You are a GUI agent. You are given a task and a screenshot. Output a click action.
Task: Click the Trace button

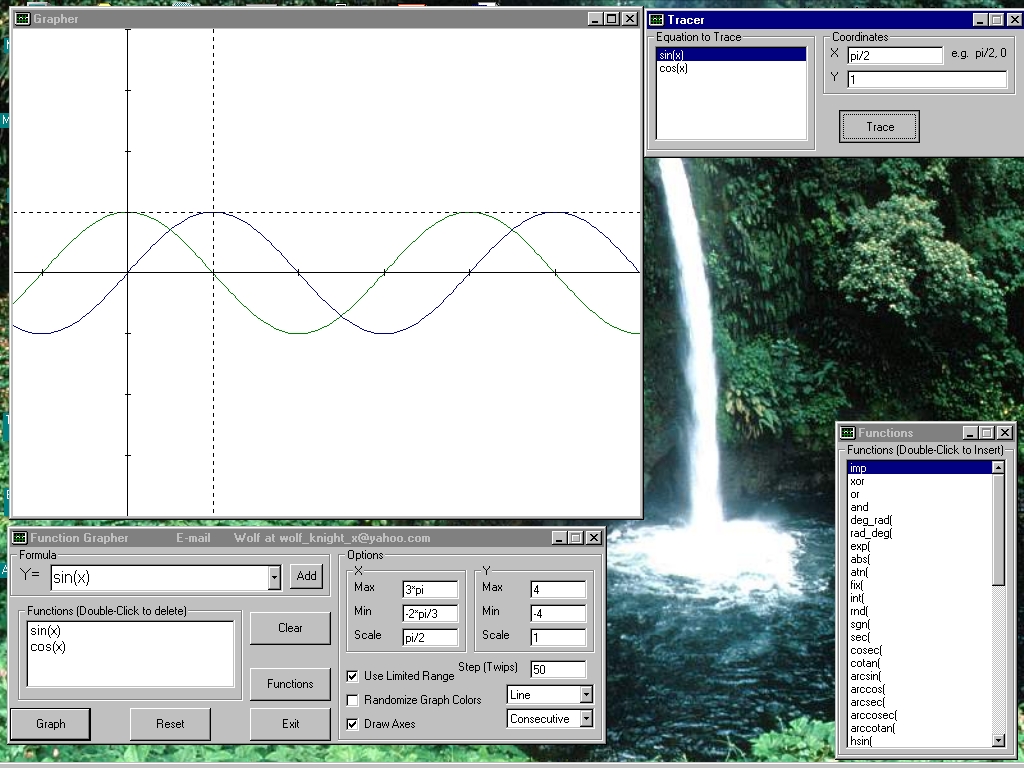click(879, 127)
